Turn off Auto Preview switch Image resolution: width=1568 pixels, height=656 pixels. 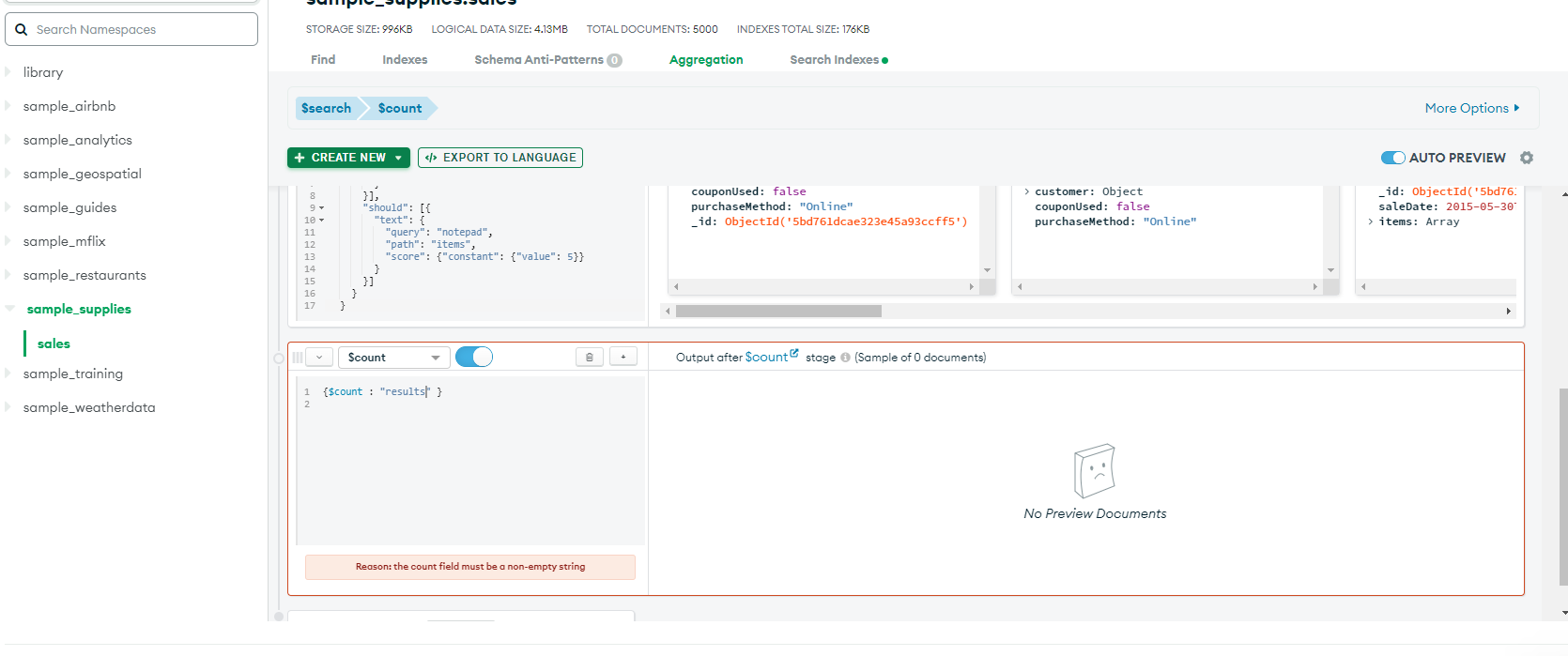pos(1392,158)
